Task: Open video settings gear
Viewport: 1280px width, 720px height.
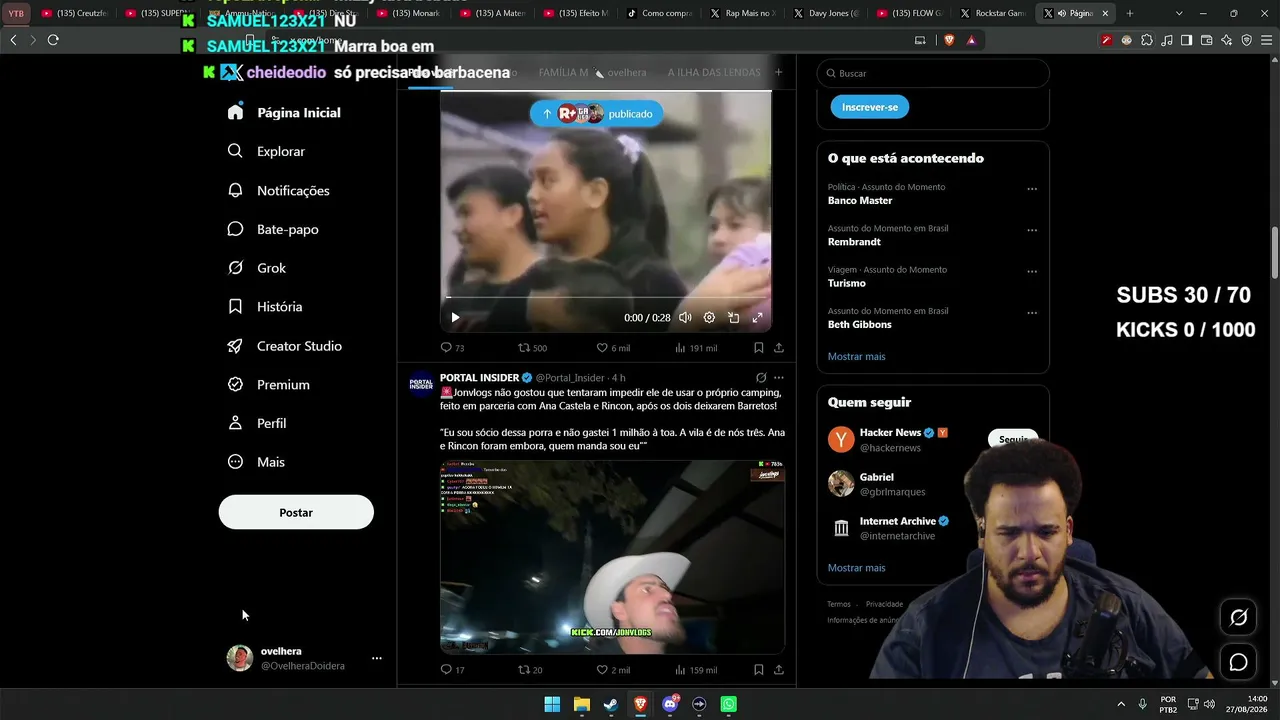Action: (x=709, y=318)
